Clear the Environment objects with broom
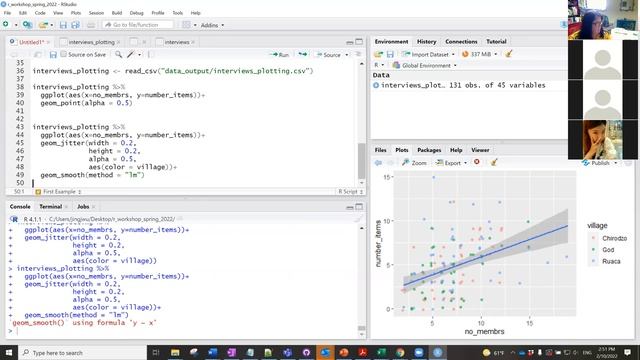 [x=509, y=53]
